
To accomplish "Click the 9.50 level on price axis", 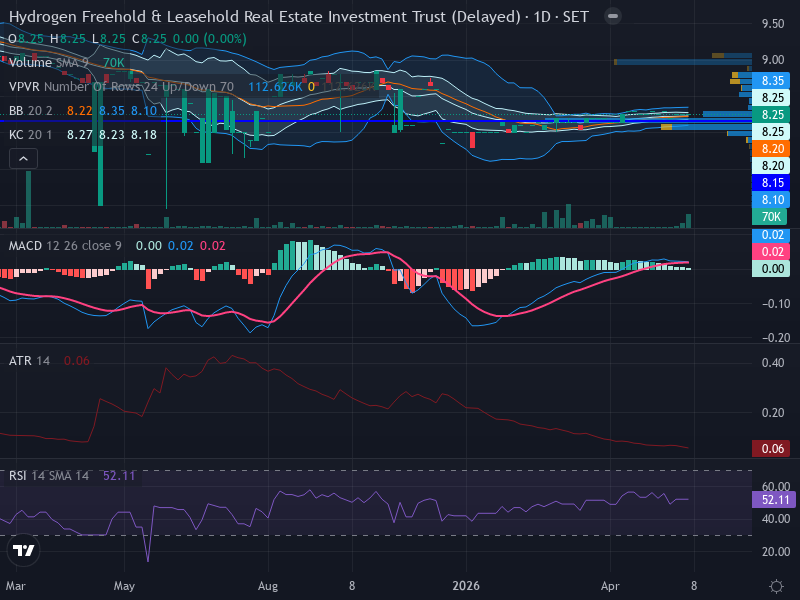I will coord(772,23).
